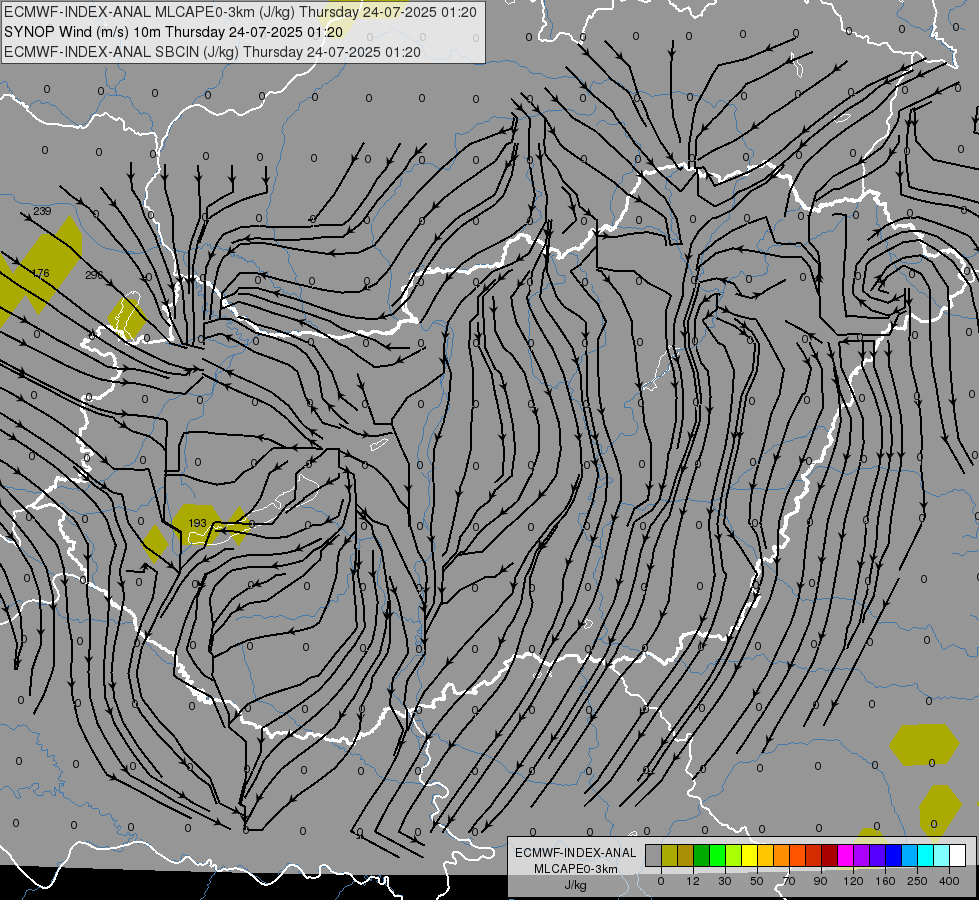This screenshot has height=900, width=979.
Task: Click the legend's J/kg unit label
Action: 576,885
